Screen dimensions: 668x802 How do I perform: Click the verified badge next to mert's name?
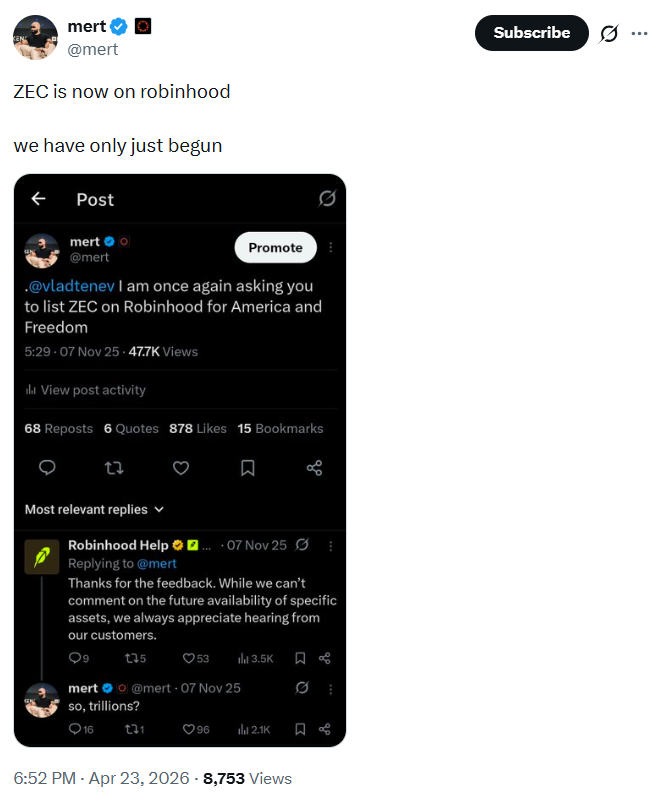(117, 26)
